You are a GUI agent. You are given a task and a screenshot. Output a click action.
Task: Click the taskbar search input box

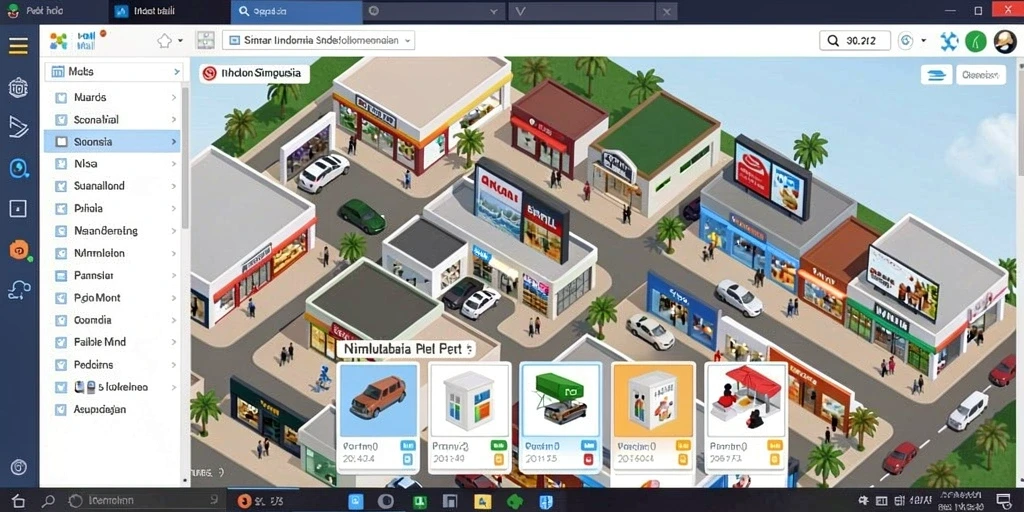[143, 501]
